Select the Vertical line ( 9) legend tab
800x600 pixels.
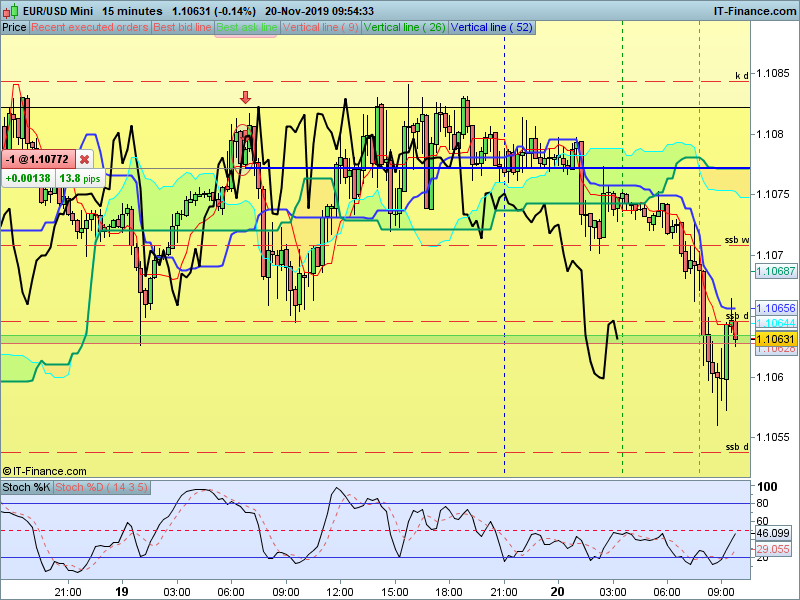click(320, 28)
